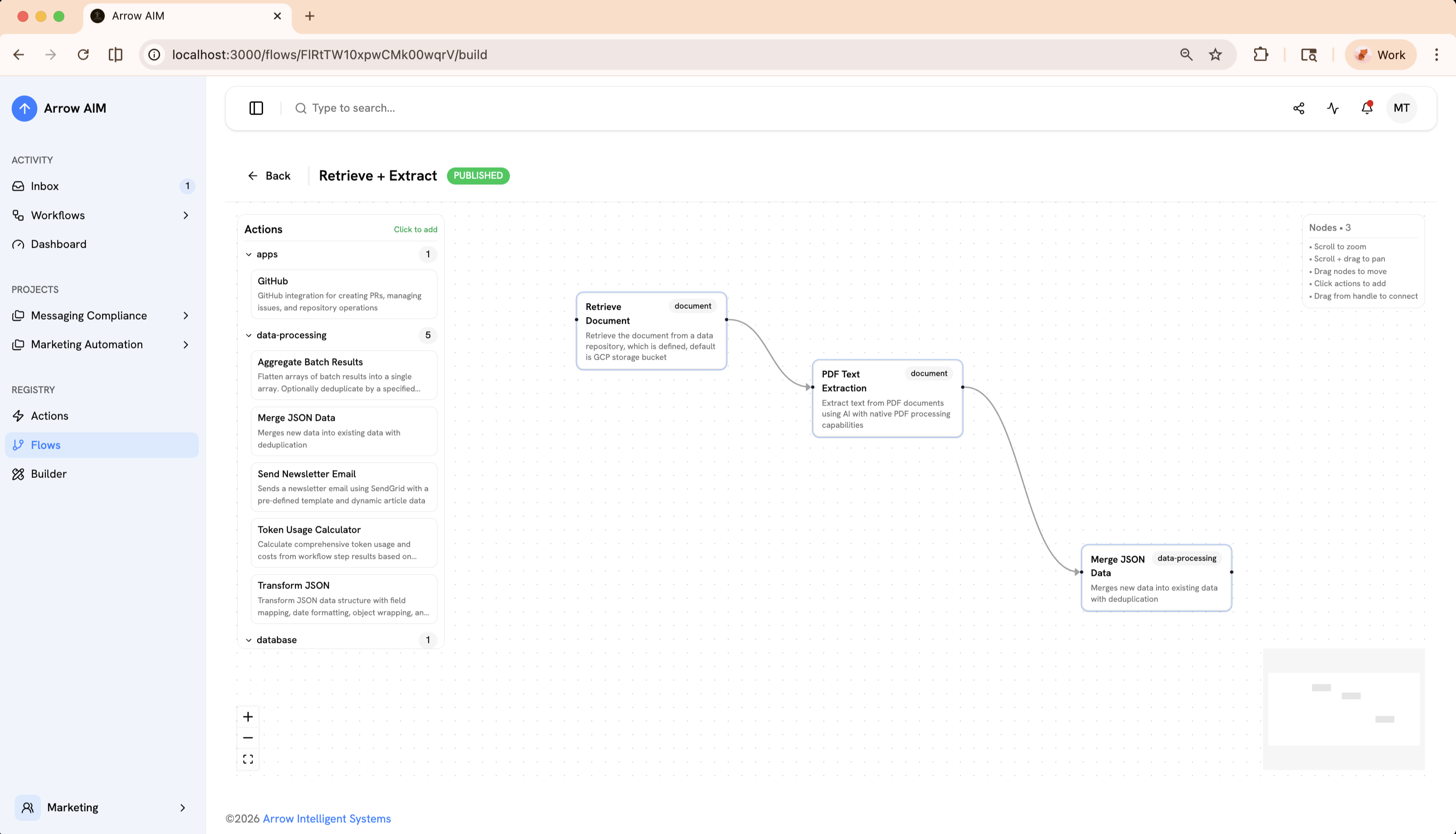Open the Messaging Compliance project
This screenshot has height=834, width=1456.
point(89,316)
